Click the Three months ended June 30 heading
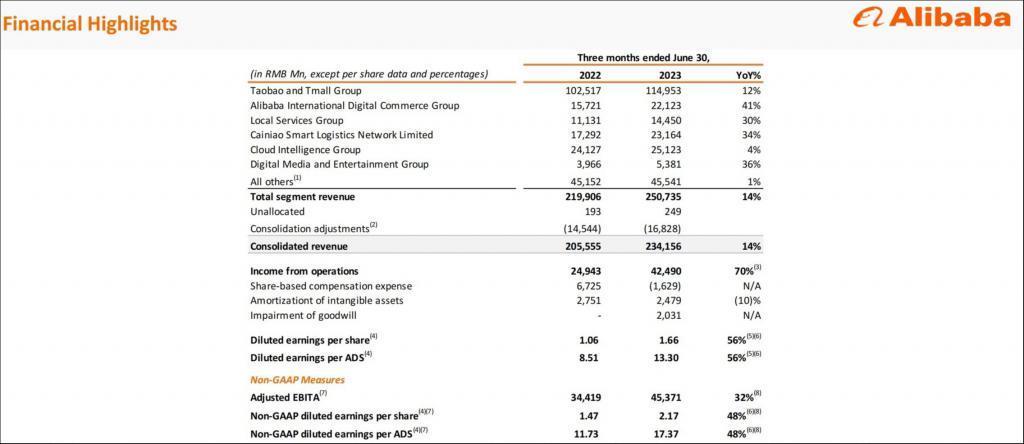1024x444 pixels. (x=643, y=57)
